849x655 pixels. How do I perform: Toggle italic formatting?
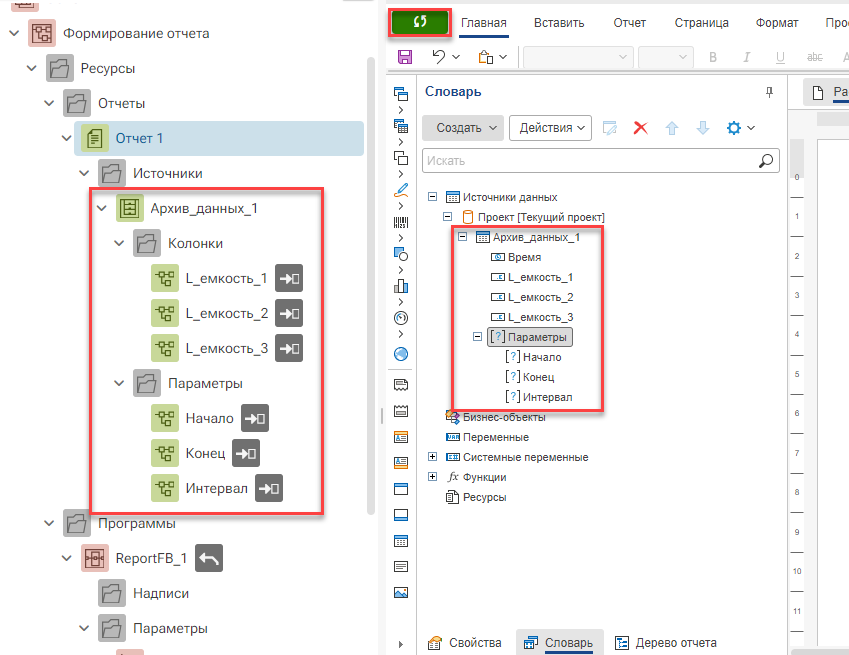tap(747, 57)
